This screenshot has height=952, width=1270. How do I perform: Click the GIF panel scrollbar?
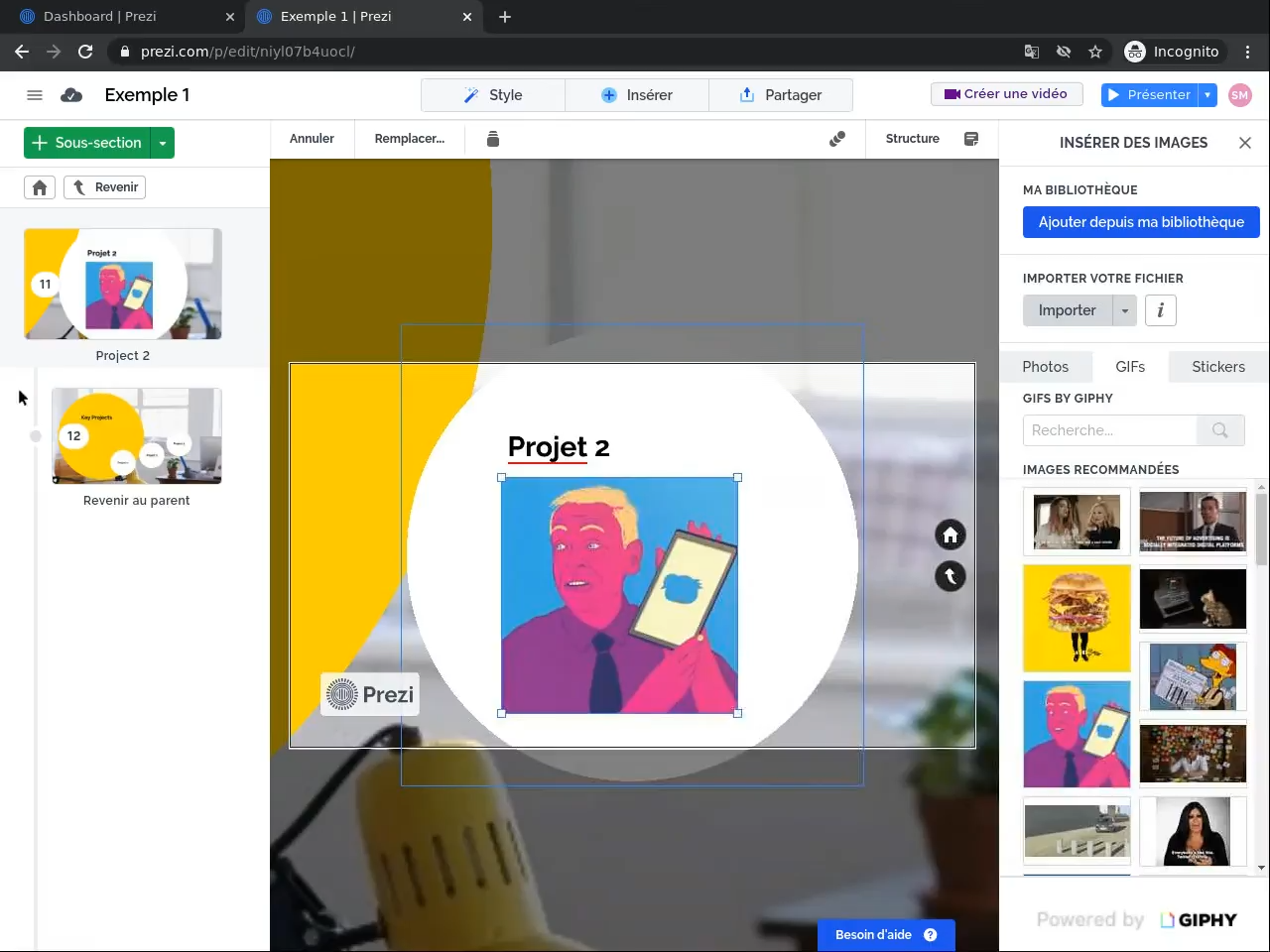[x=1262, y=530]
